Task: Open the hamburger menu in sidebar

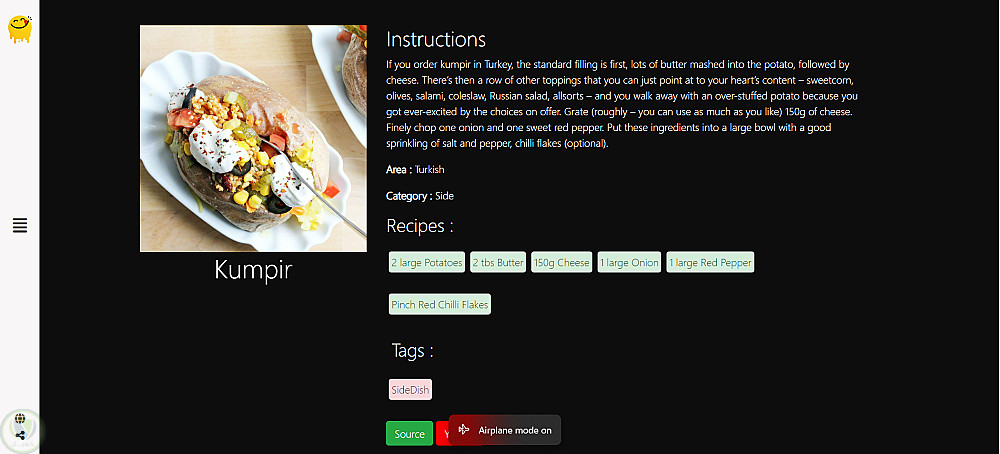Action: click(20, 226)
